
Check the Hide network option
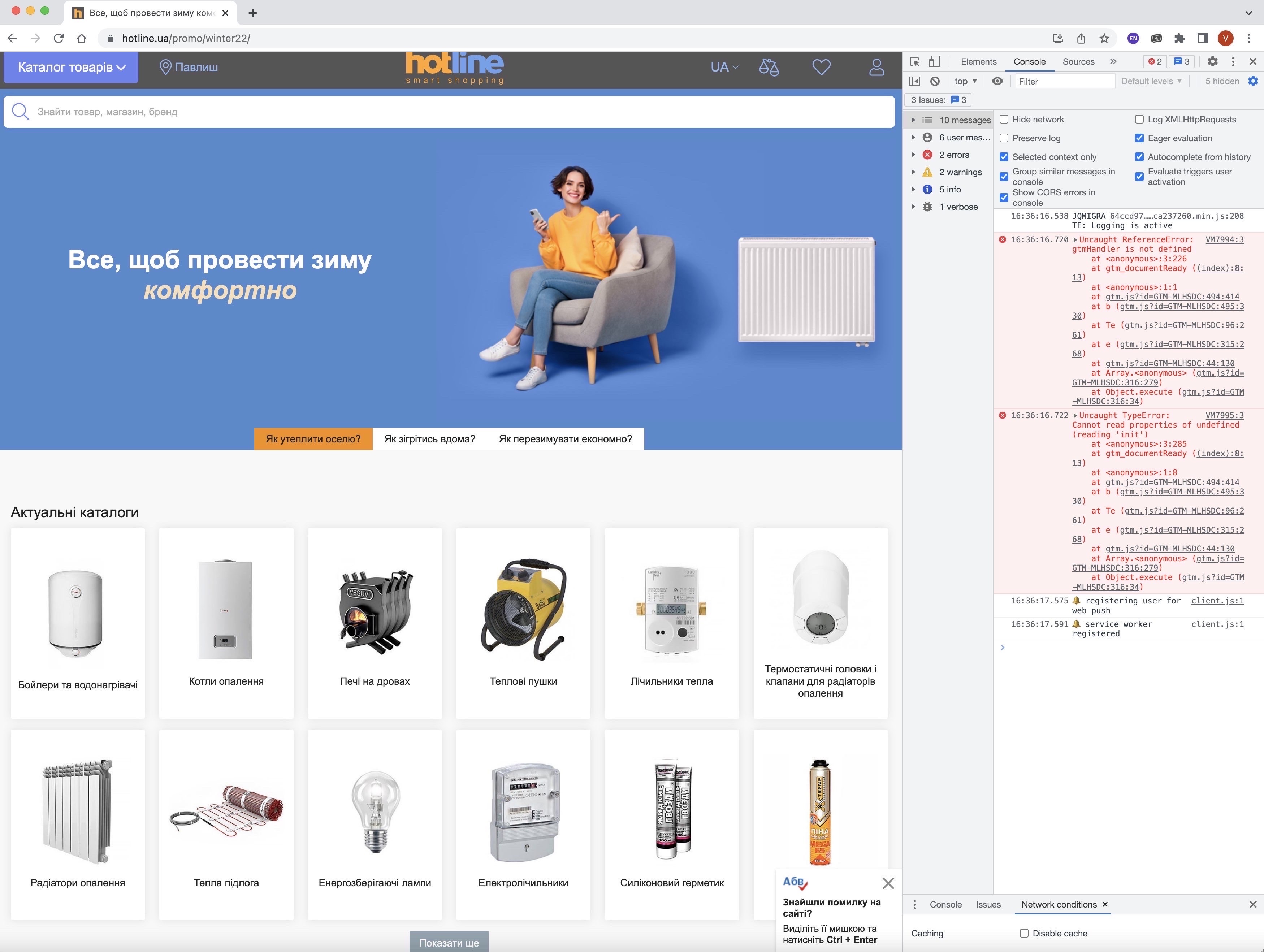click(x=1004, y=120)
